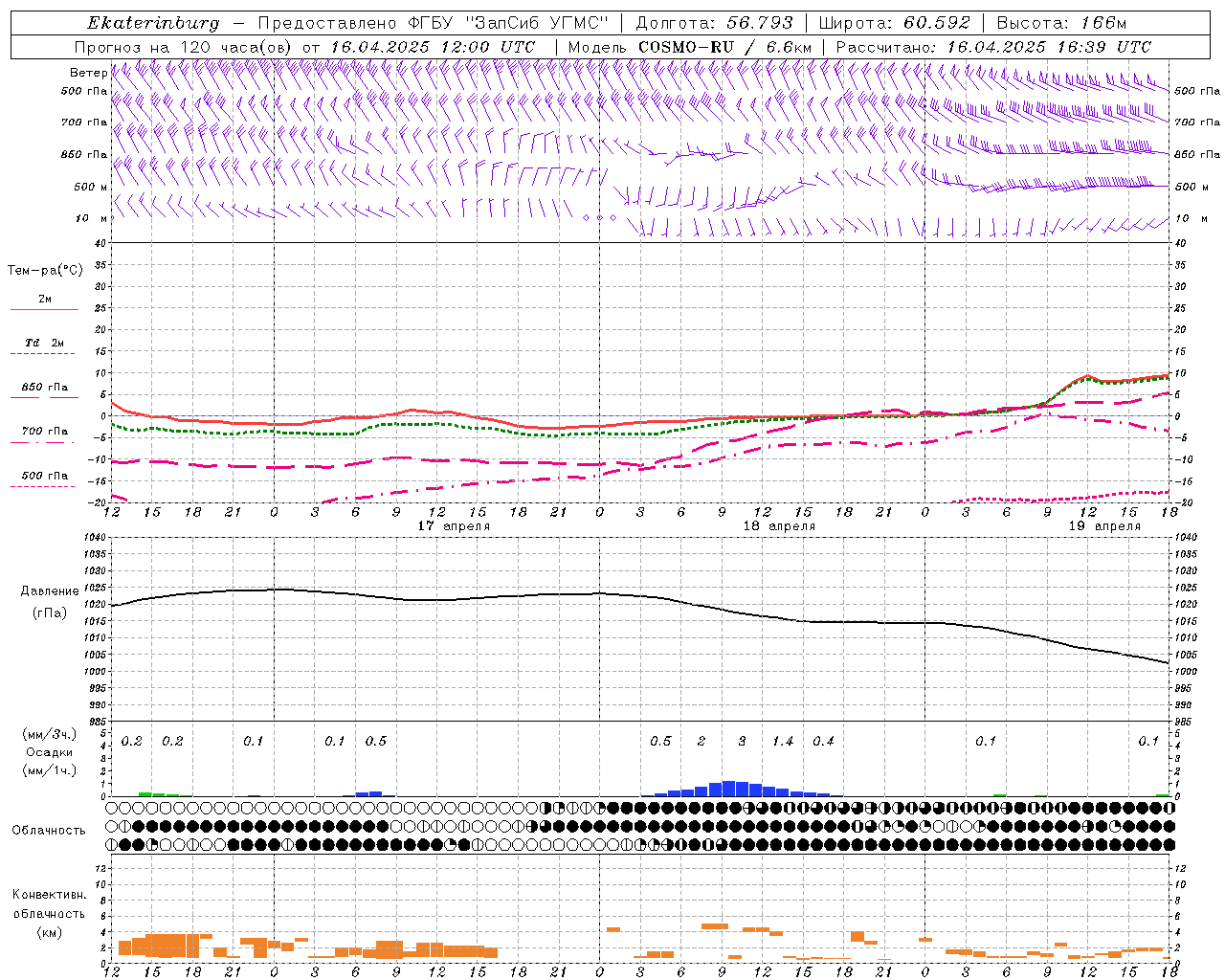Select the "Долгота: 56.793" header value
Screen dimensions: 1225x980
click(x=714, y=23)
